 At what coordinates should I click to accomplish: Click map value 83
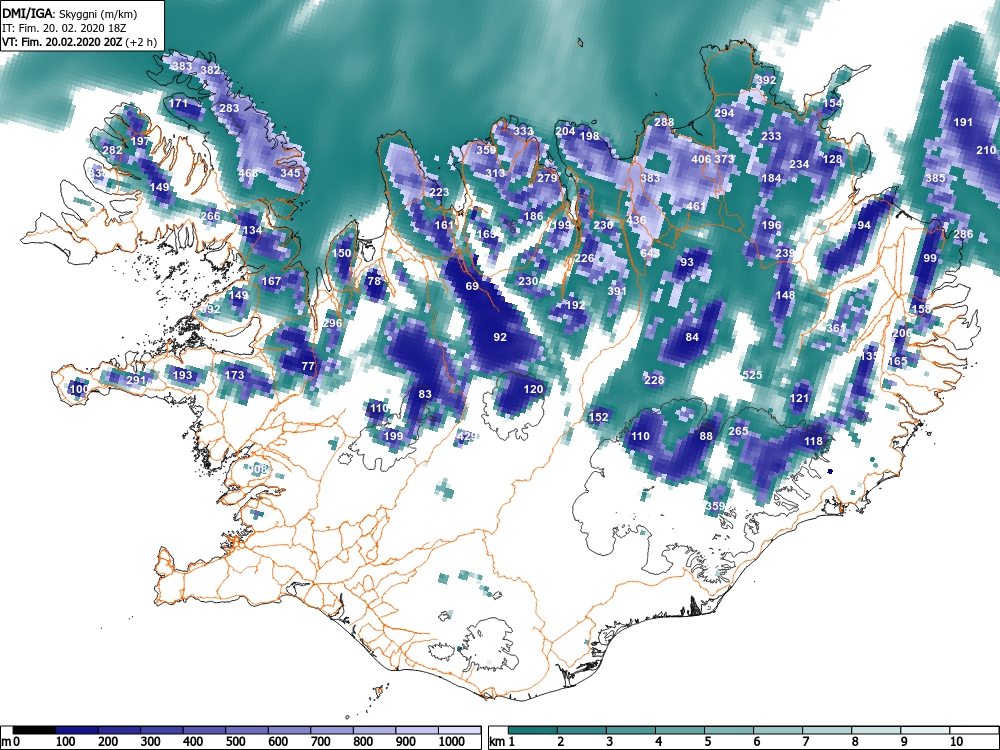click(x=425, y=394)
